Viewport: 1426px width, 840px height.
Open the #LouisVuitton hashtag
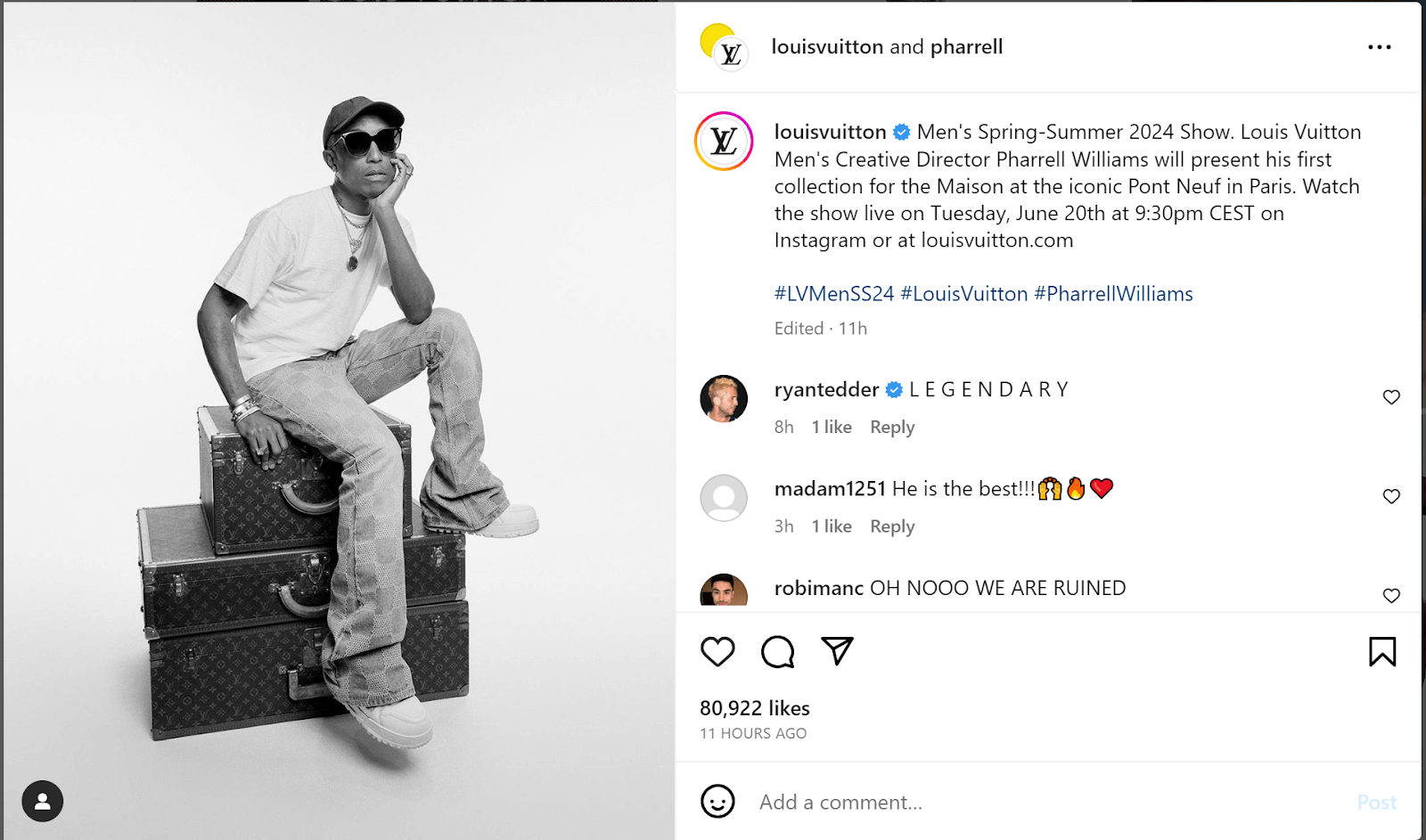click(x=963, y=294)
